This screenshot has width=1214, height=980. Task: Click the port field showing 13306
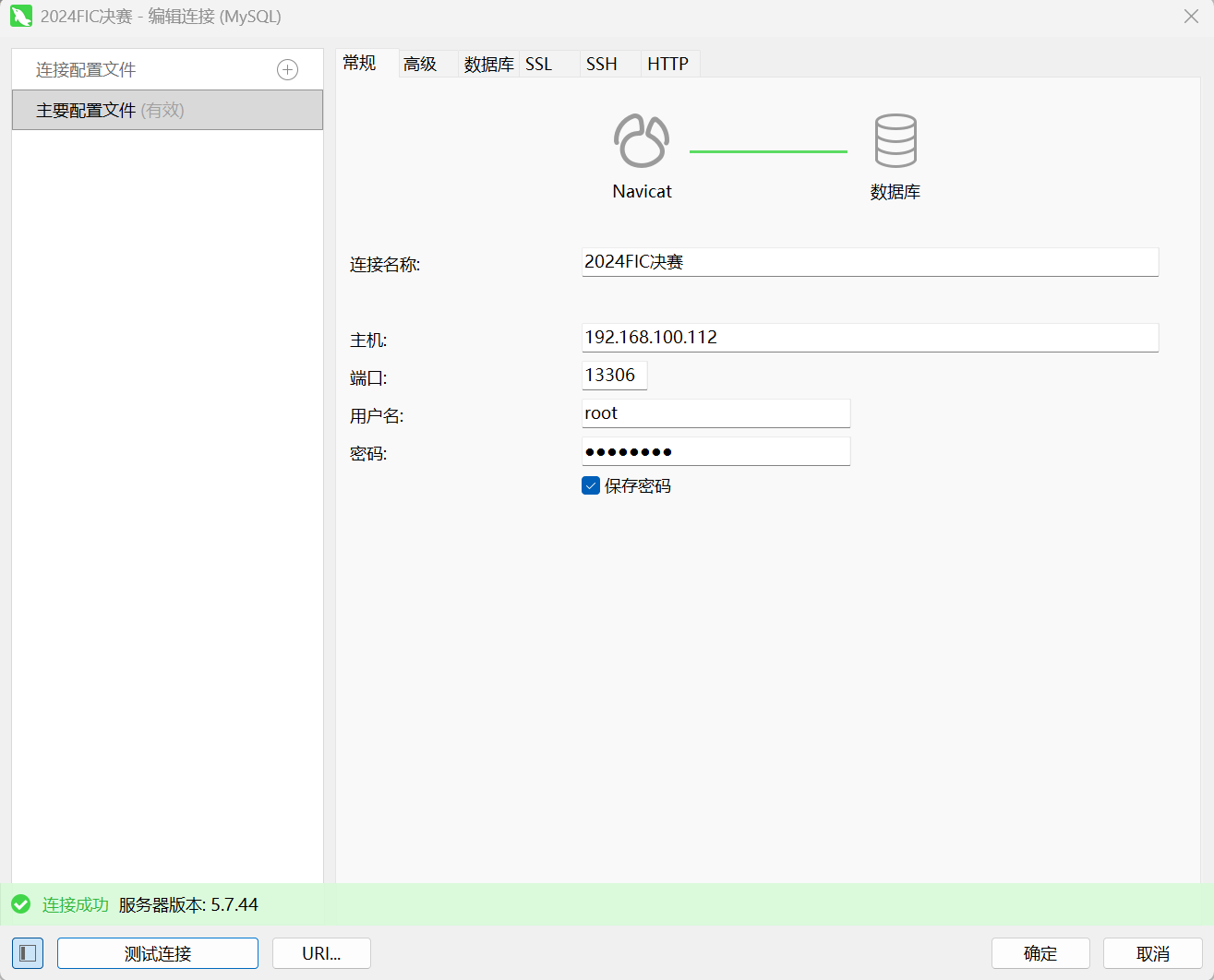(x=614, y=376)
